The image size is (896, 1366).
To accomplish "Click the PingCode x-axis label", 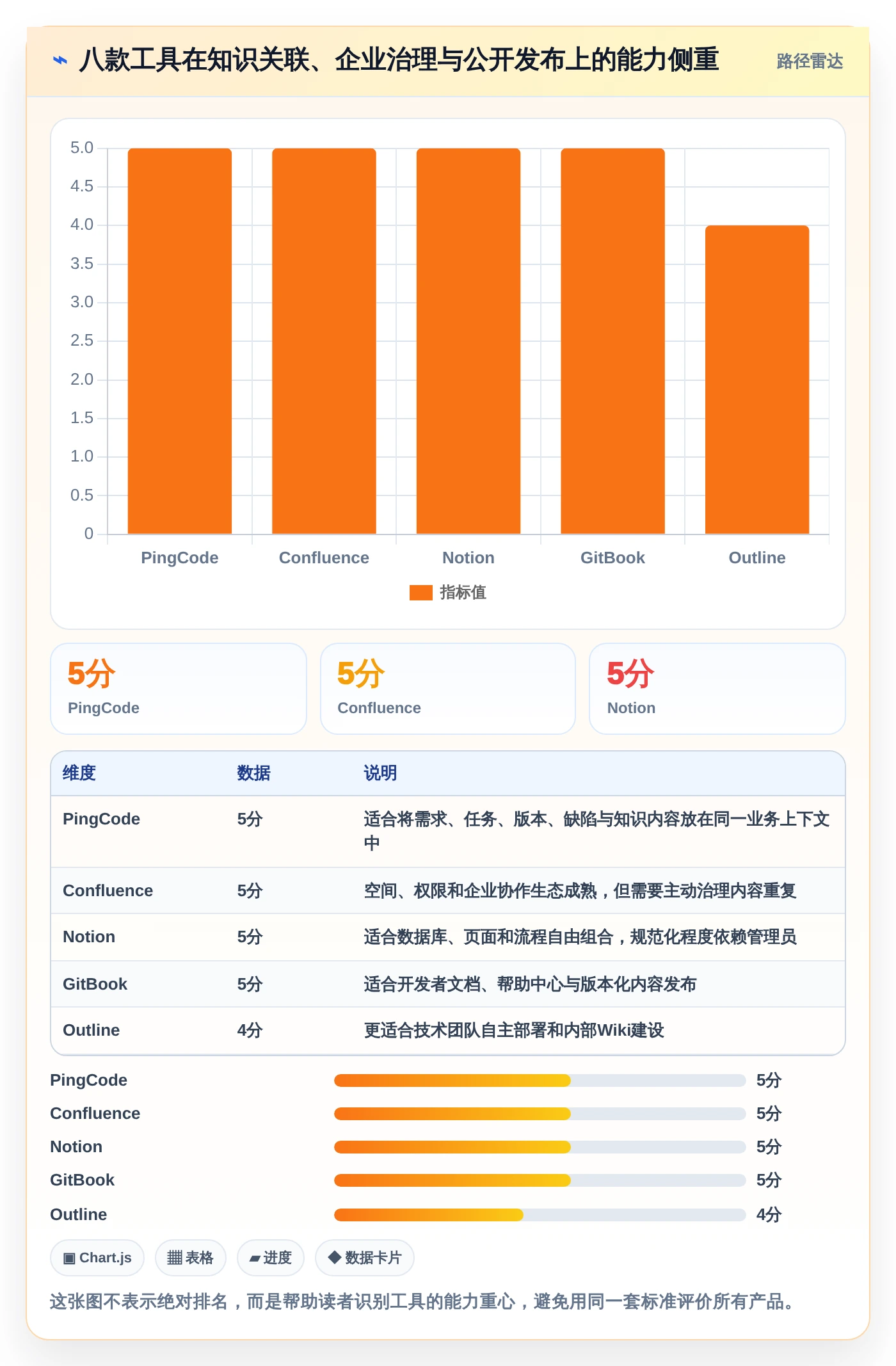I will (180, 558).
